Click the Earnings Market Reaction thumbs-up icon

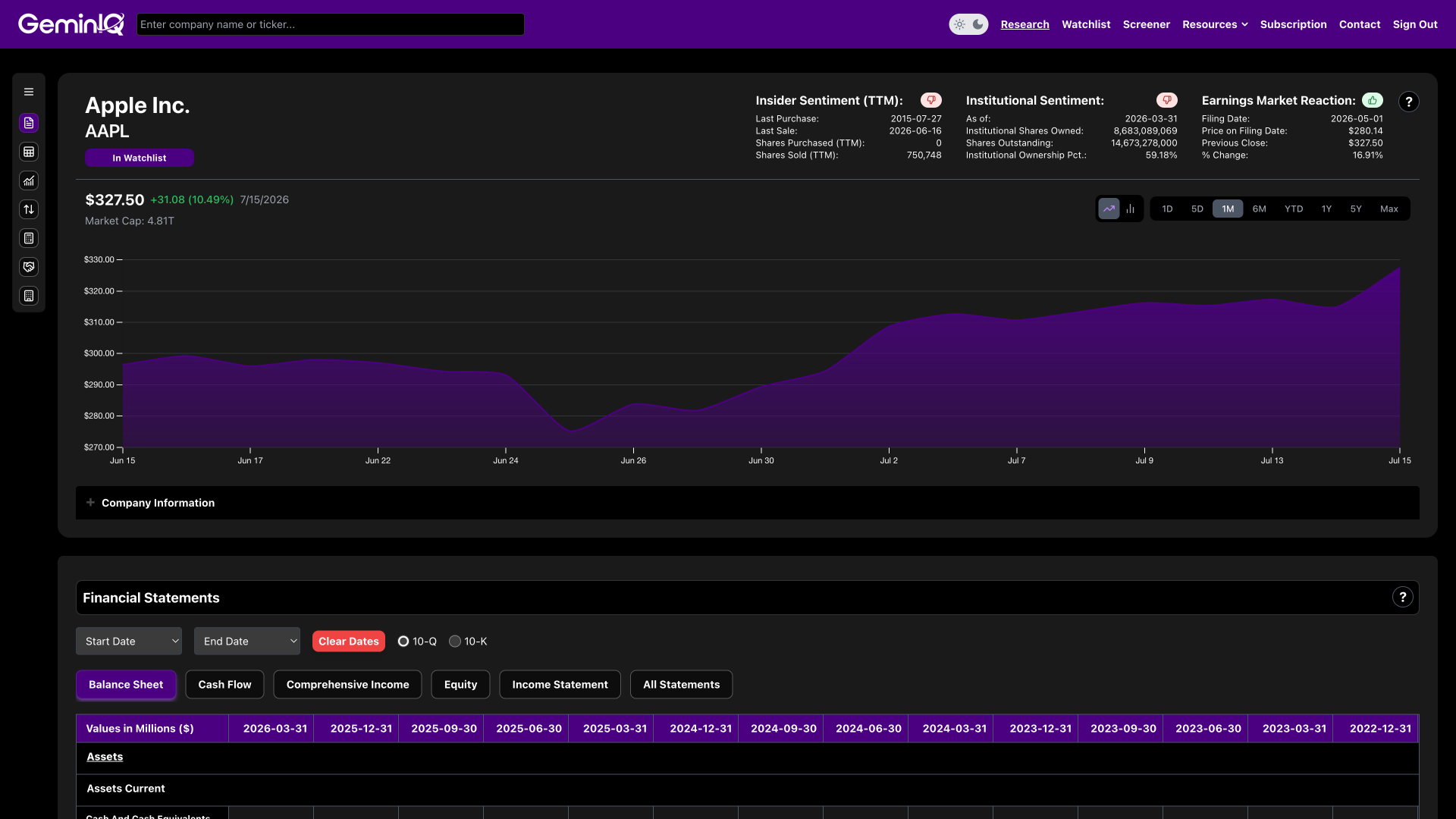[x=1373, y=100]
